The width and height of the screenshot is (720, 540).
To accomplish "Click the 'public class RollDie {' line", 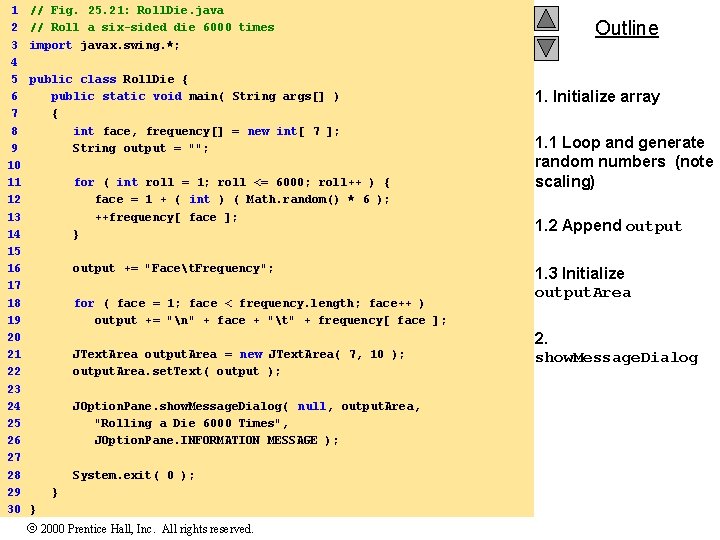I will [108, 79].
